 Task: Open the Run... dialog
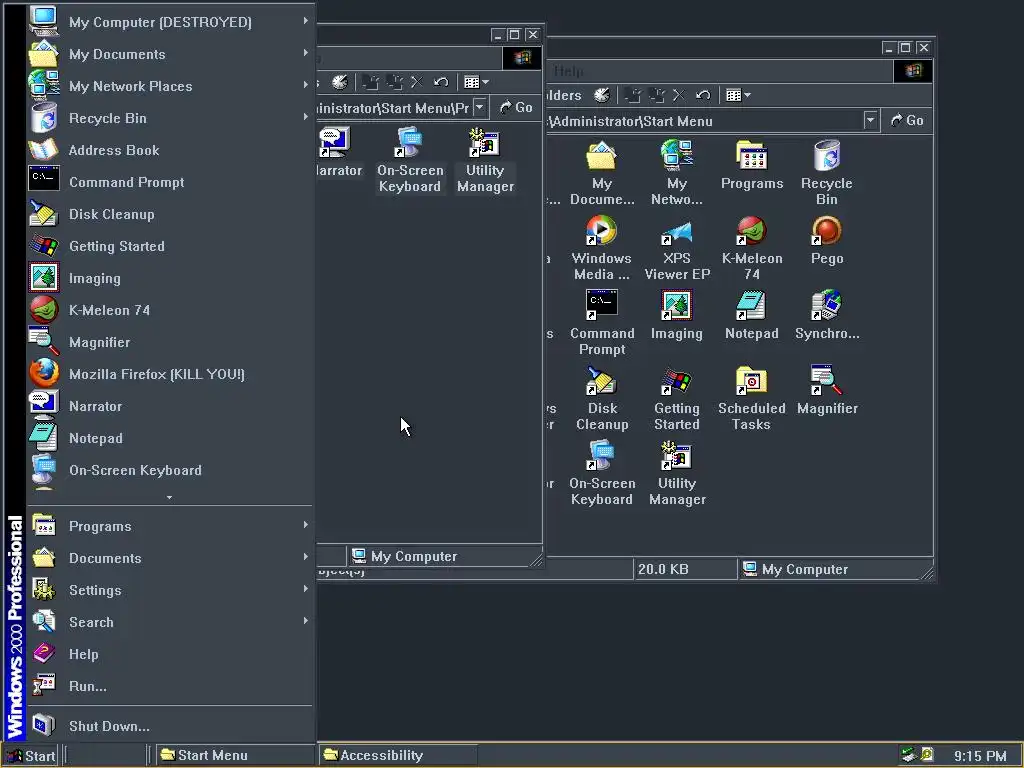(170, 686)
